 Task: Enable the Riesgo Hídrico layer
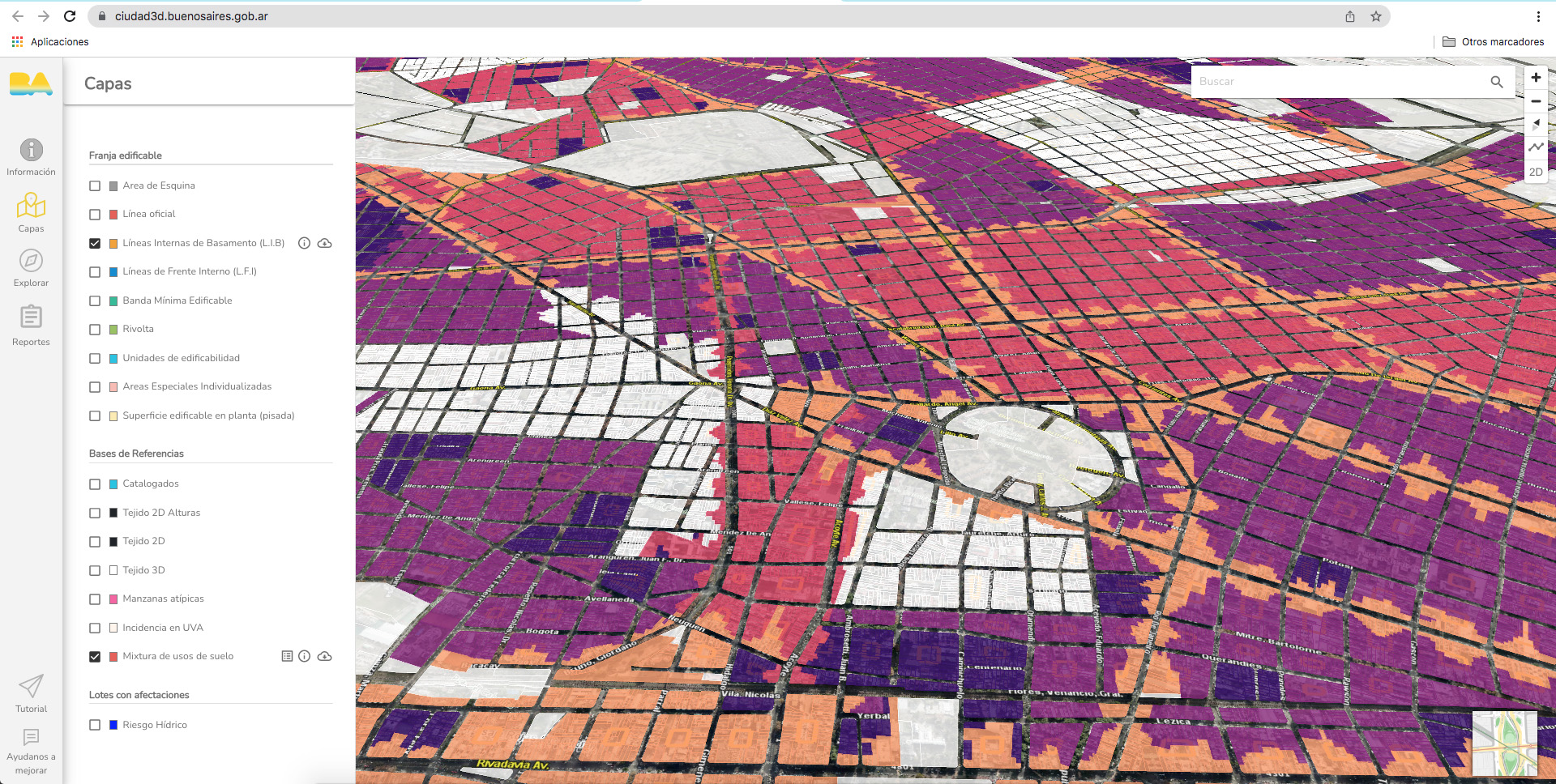(x=95, y=725)
